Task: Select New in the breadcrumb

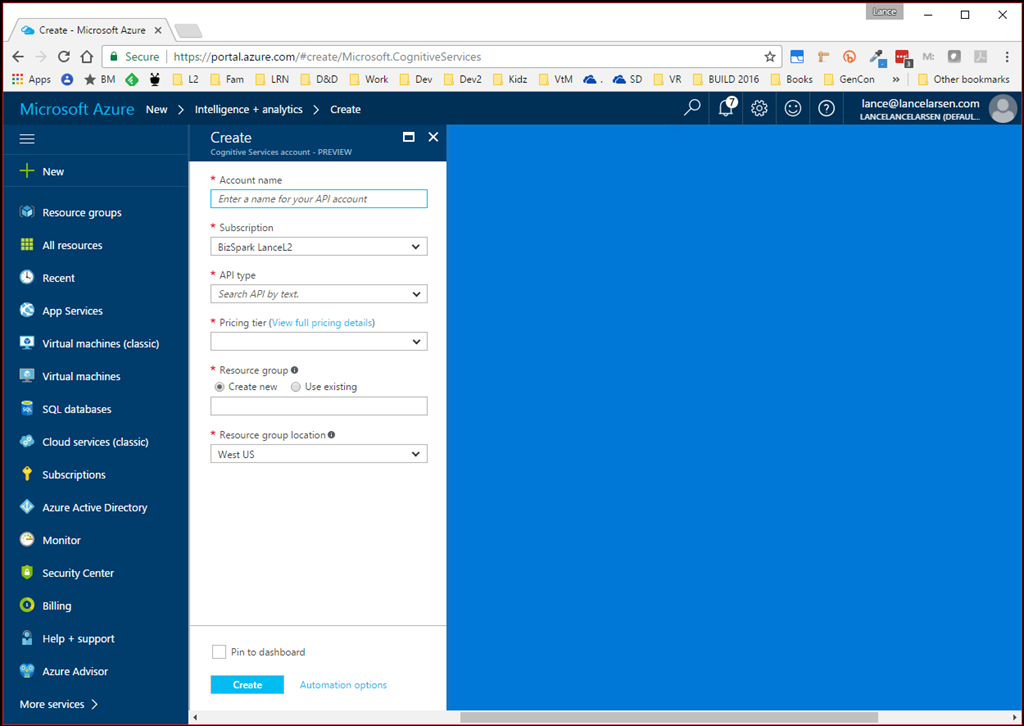Action: pyautogui.click(x=157, y=109)
